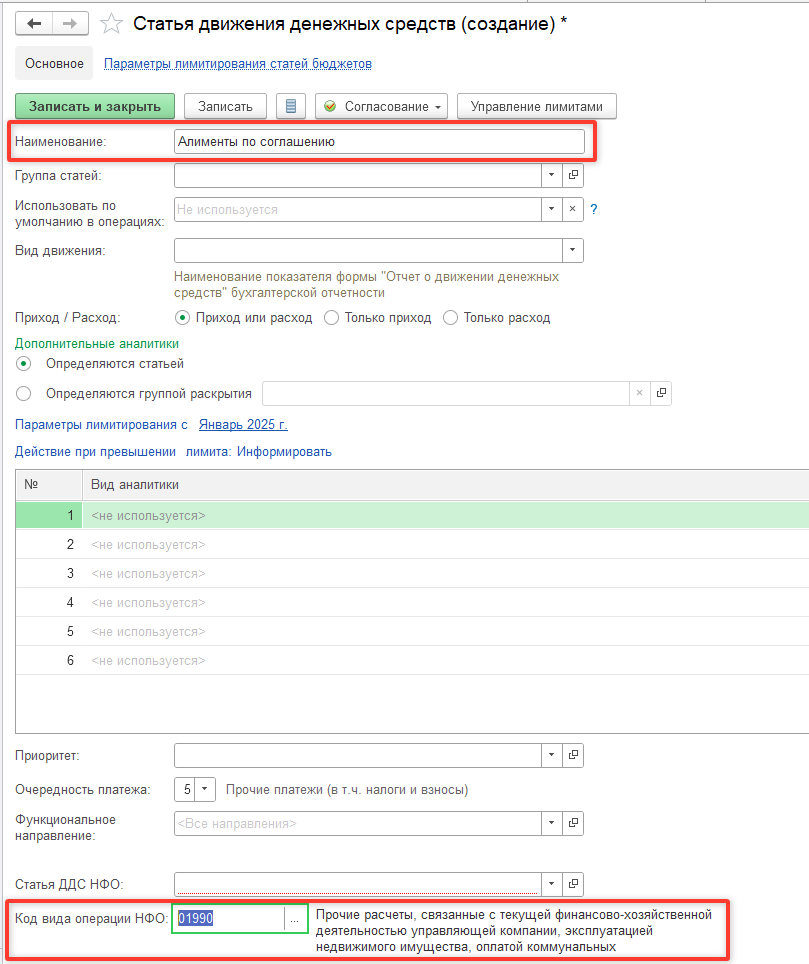Open Параметры лимитирования статей бюджетов tab
Image resolution: width=809 pixels, height=964 pixels.
click(238, 64)
